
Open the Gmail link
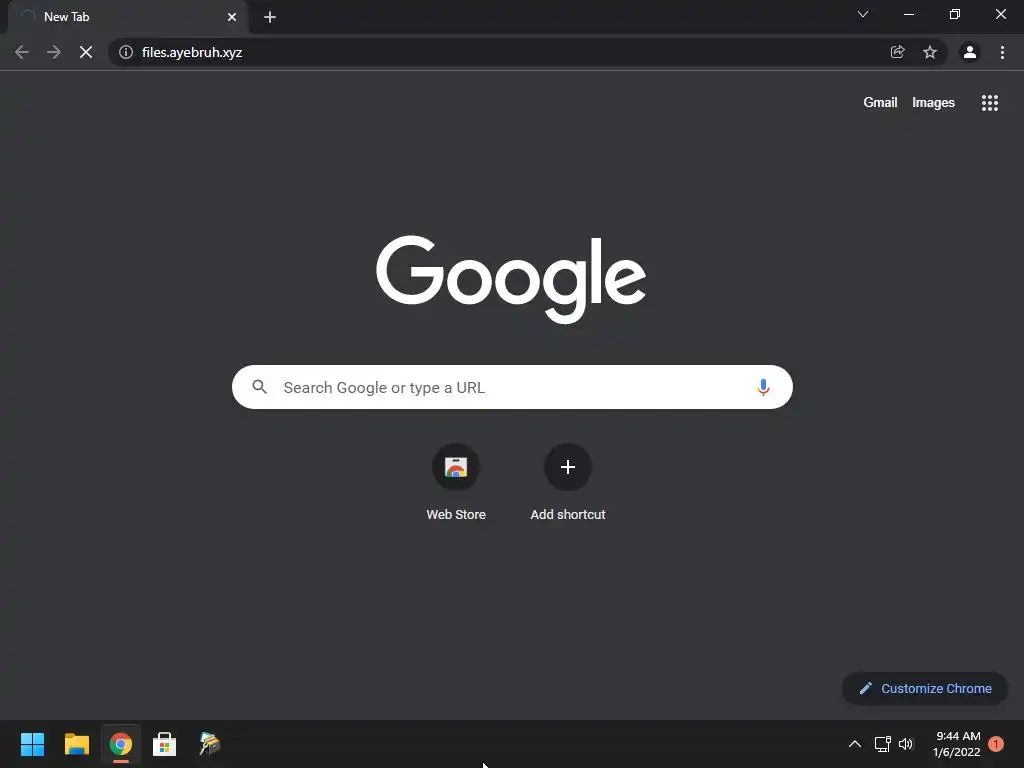tap(880, 103)
